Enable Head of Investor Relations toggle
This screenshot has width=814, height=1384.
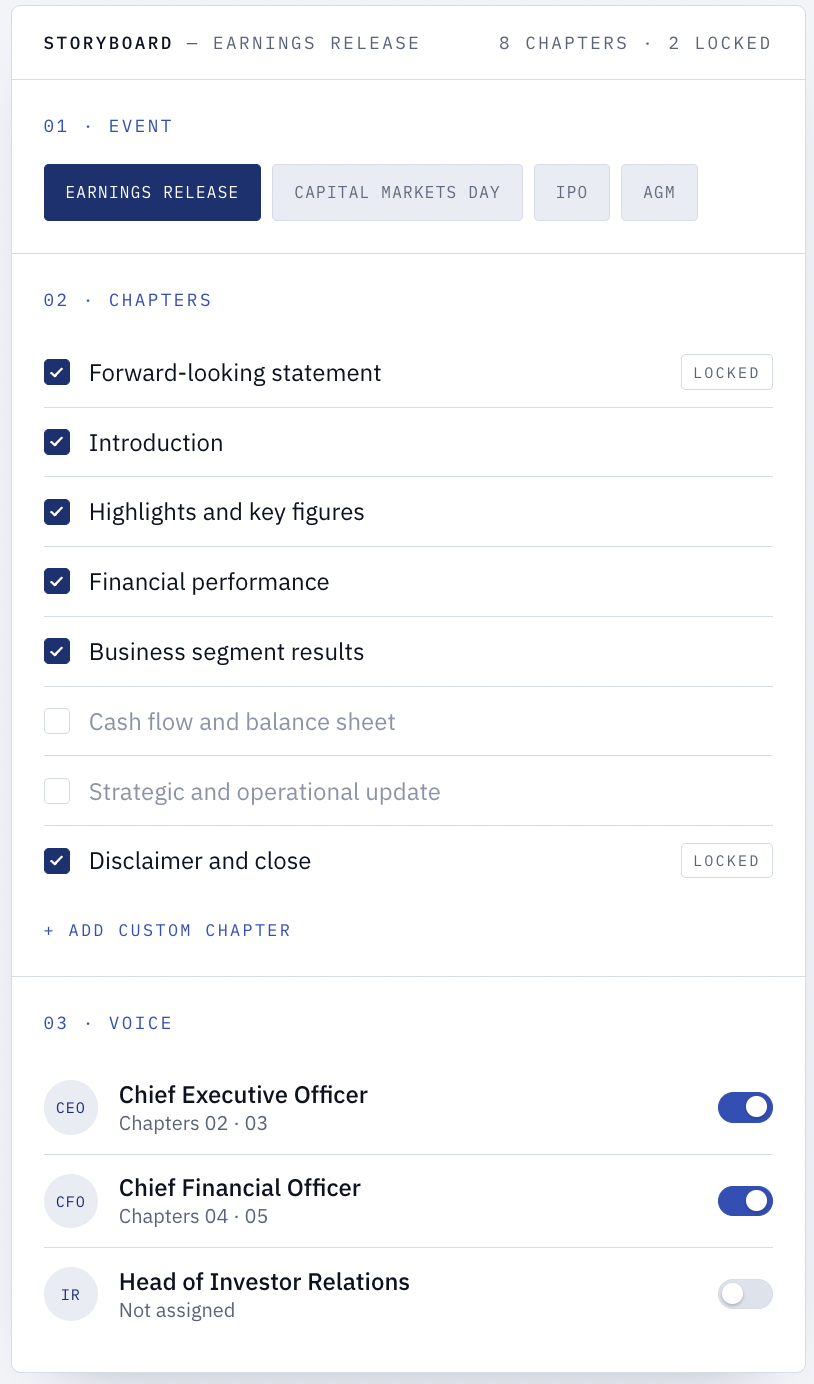click(x=745, y=1294)
